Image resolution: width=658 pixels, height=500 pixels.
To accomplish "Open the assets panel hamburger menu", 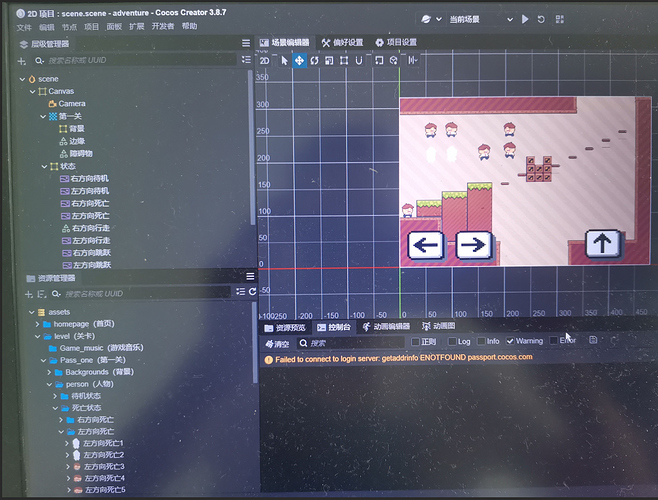I will [250, 276].
